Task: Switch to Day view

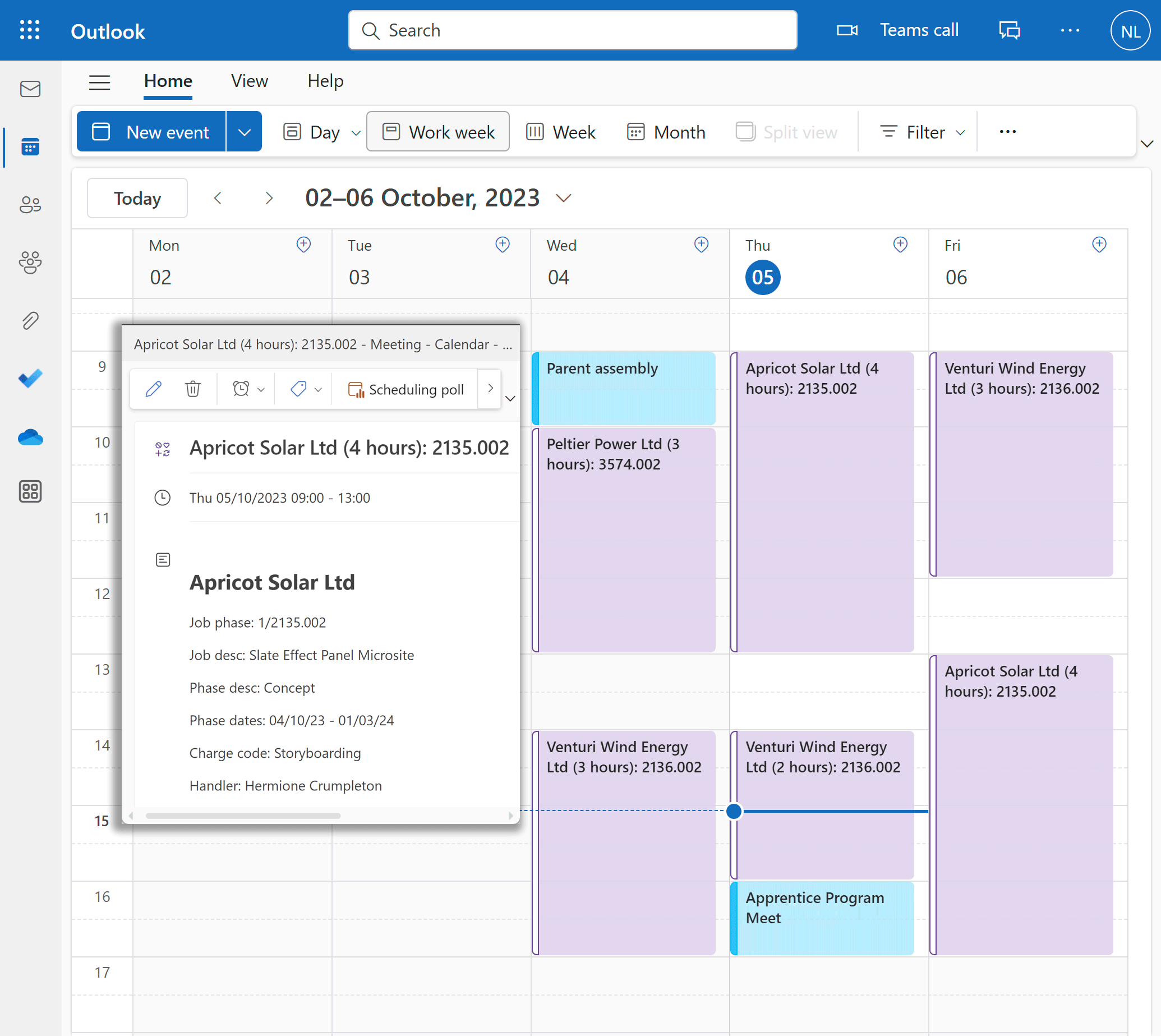Action: (x=312, y=132)
